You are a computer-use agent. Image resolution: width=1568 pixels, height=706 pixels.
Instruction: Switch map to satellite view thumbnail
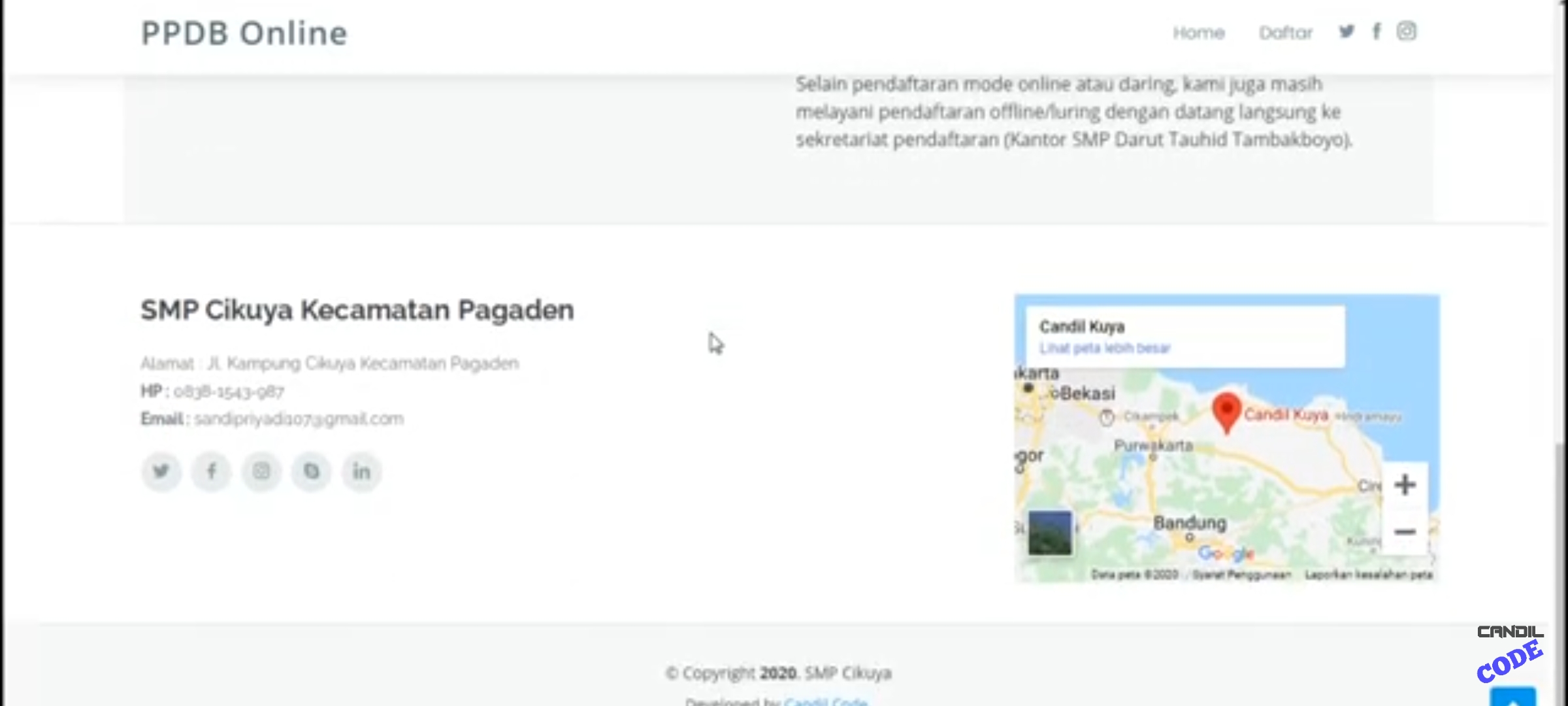[x=1050, y=533]
